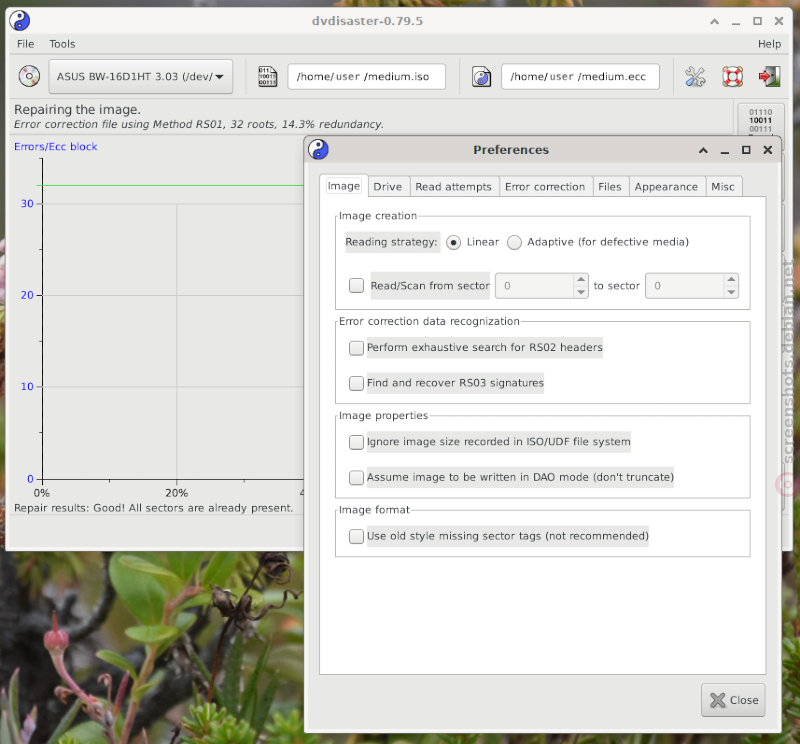Open ecc file chooser icon beside medium.ecc

click(481, 77)
